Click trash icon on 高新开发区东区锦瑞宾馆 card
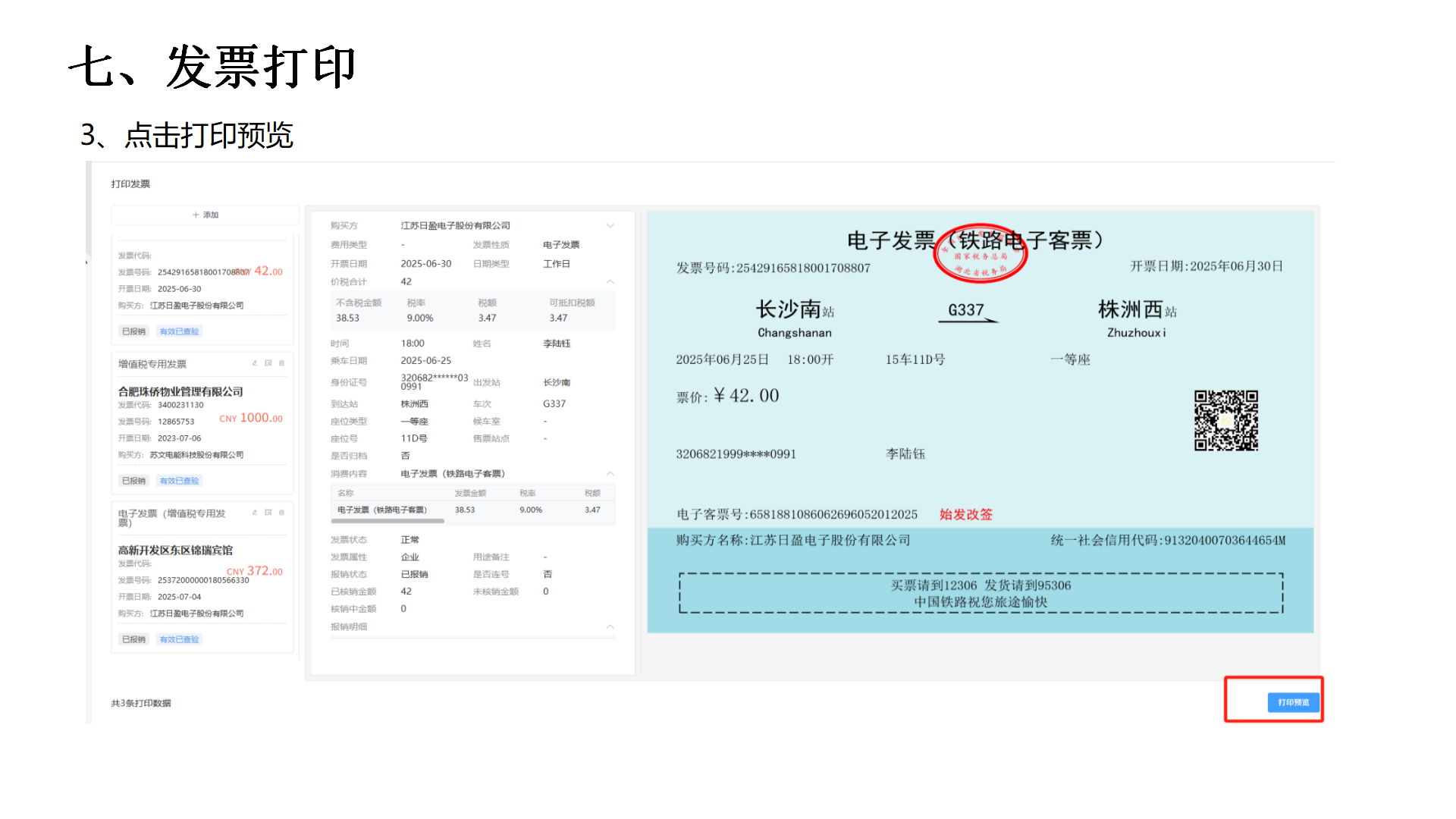This screenshot has width=1456, height=819. [x=281, y=513]
